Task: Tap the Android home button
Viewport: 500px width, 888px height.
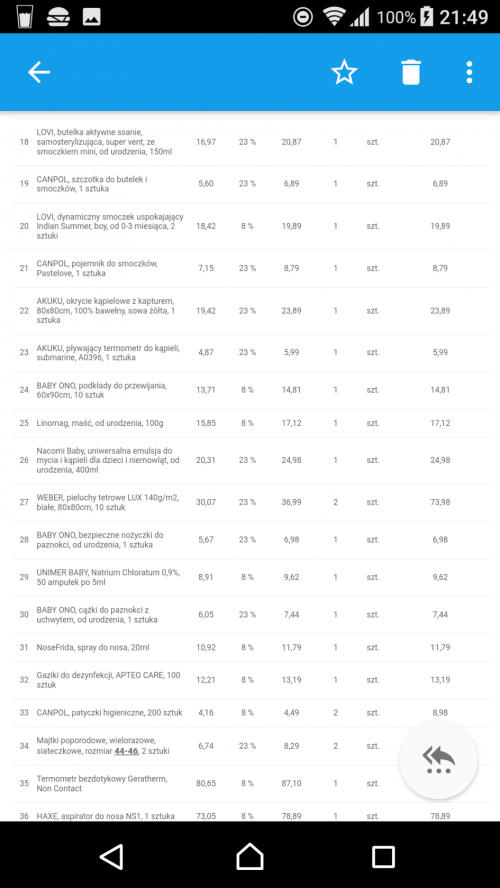Action: pyautogui.click(x=250, y=857)
